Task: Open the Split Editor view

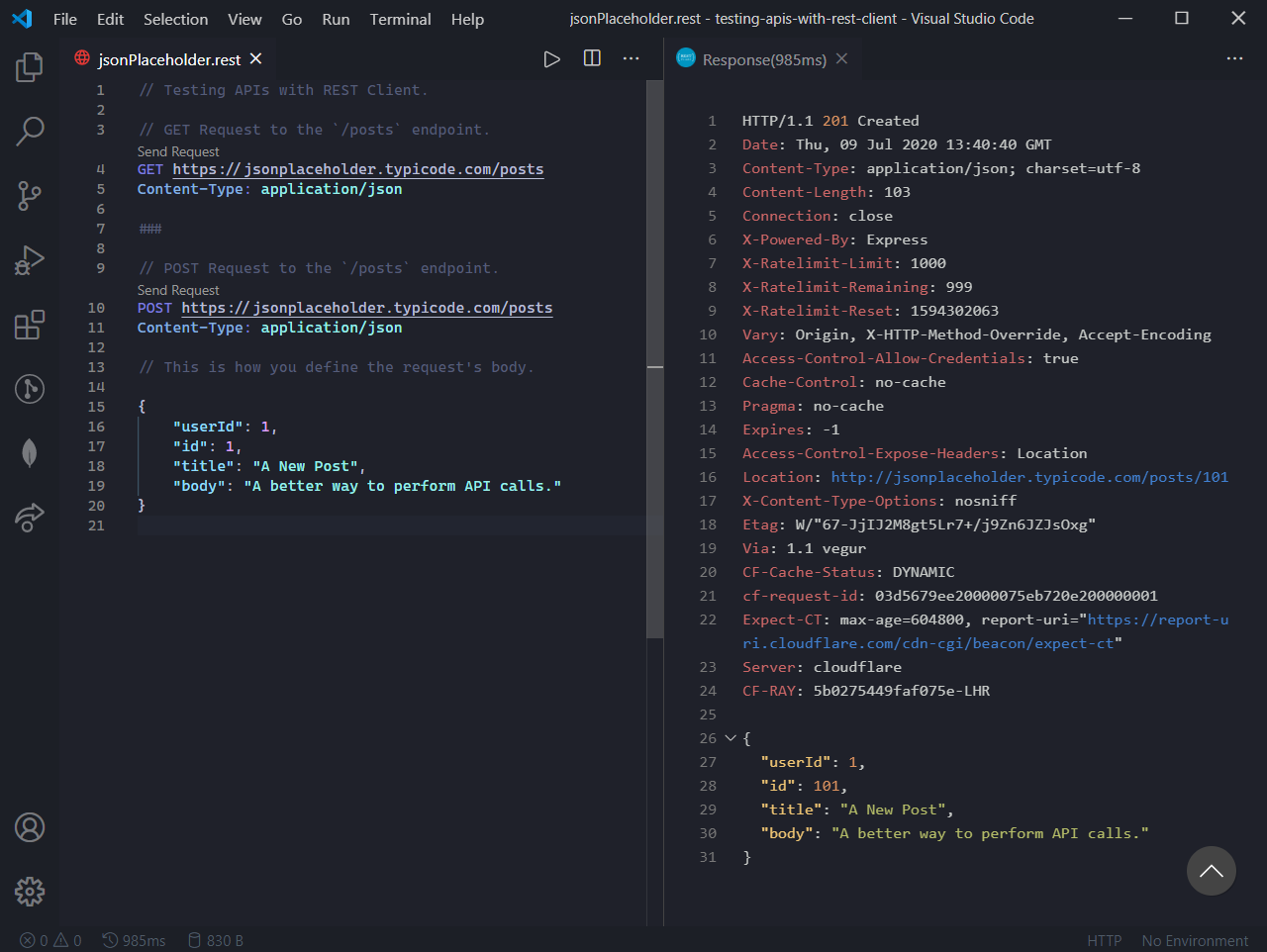Action: 591,58
